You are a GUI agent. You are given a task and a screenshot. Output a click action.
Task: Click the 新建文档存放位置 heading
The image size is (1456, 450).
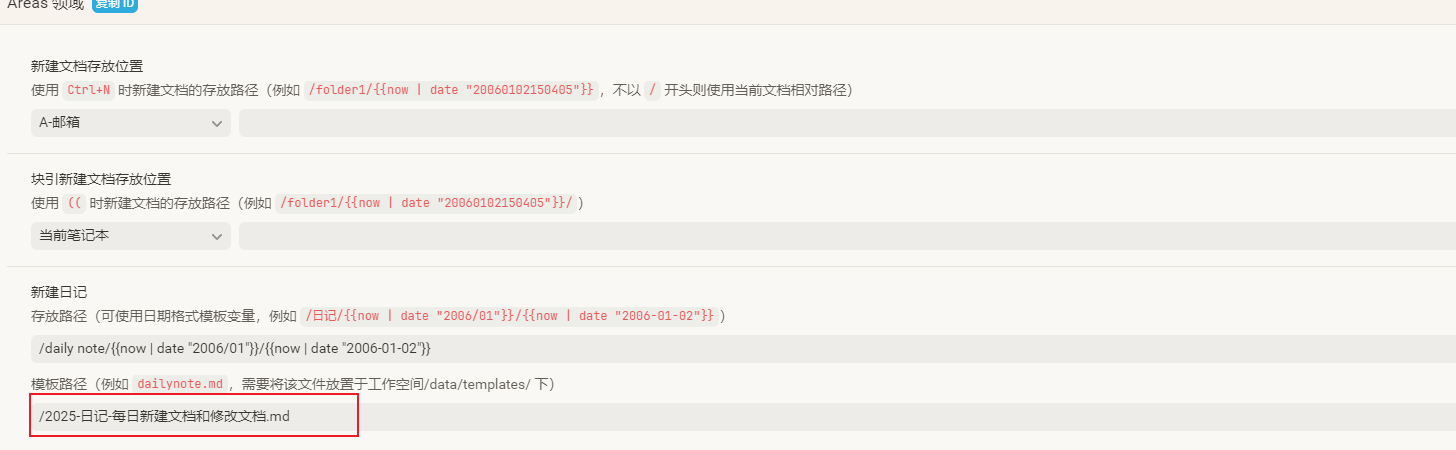(87, 67)
